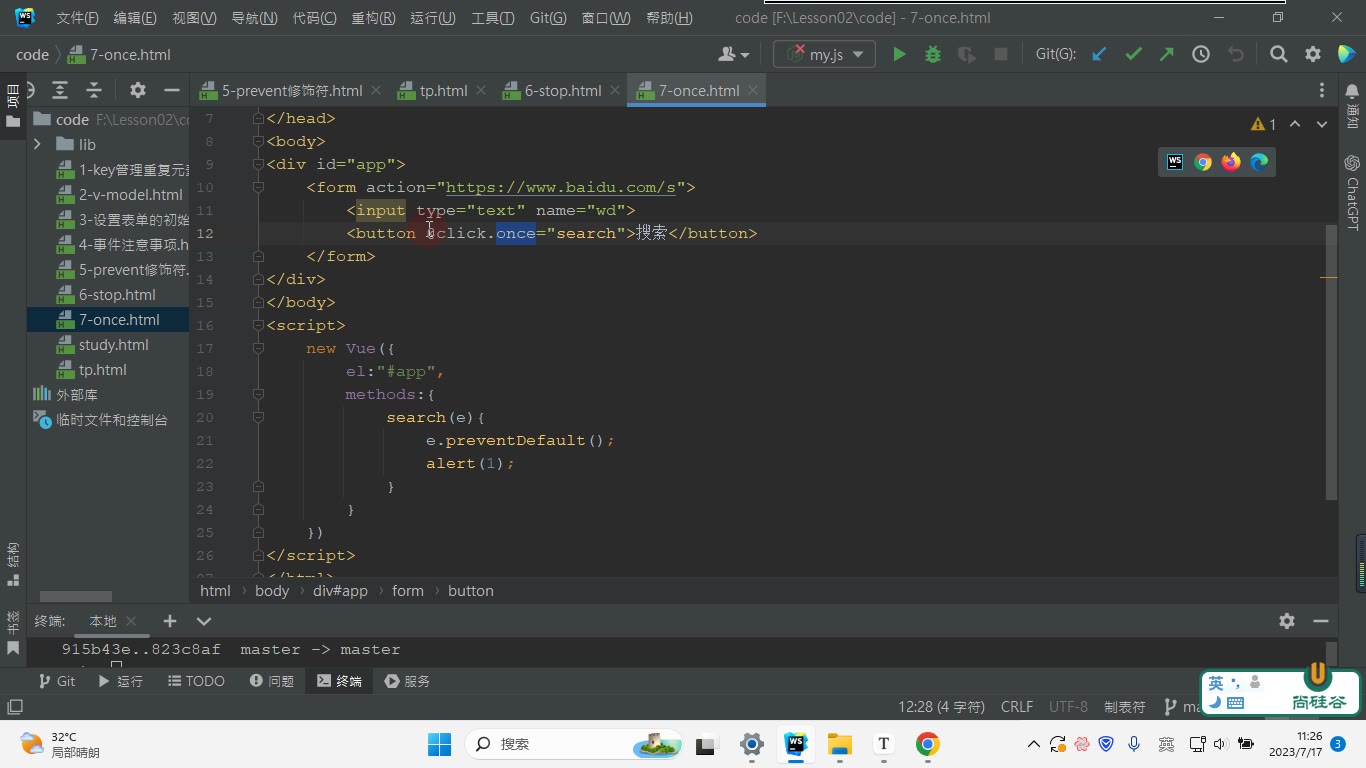Open project tree settings gear
The image size is (1366, 768).
point(138,90)
